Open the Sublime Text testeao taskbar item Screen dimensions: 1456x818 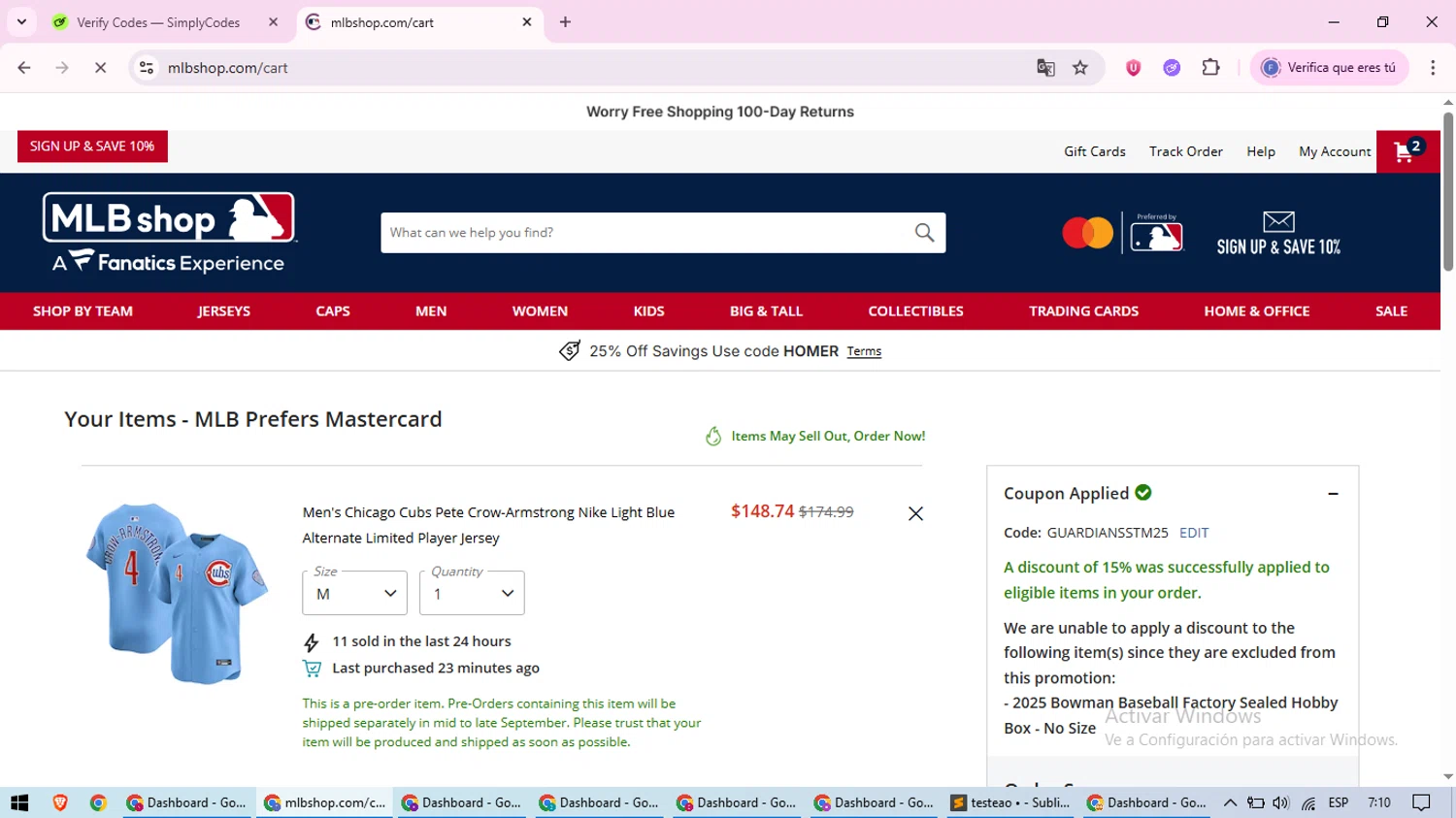coord(1010,802)
